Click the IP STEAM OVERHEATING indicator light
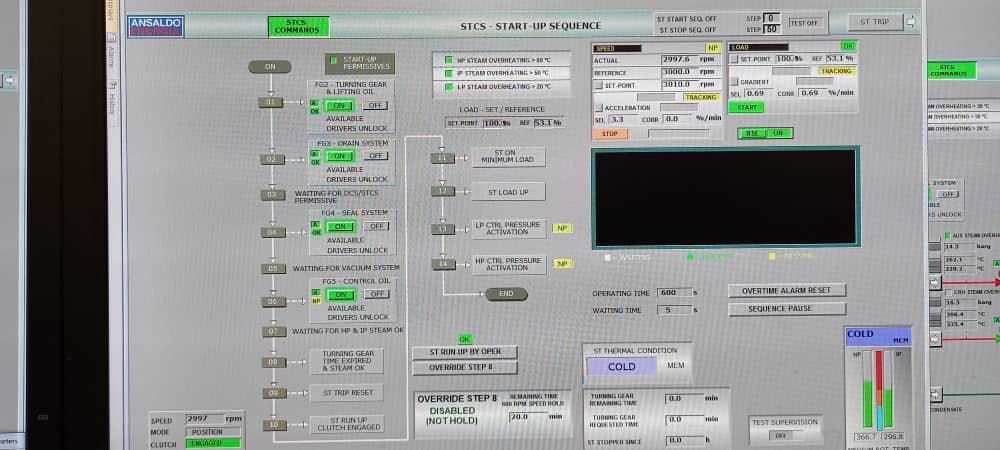Screen dimensions: 1000x450 click(x=449, y=73)
